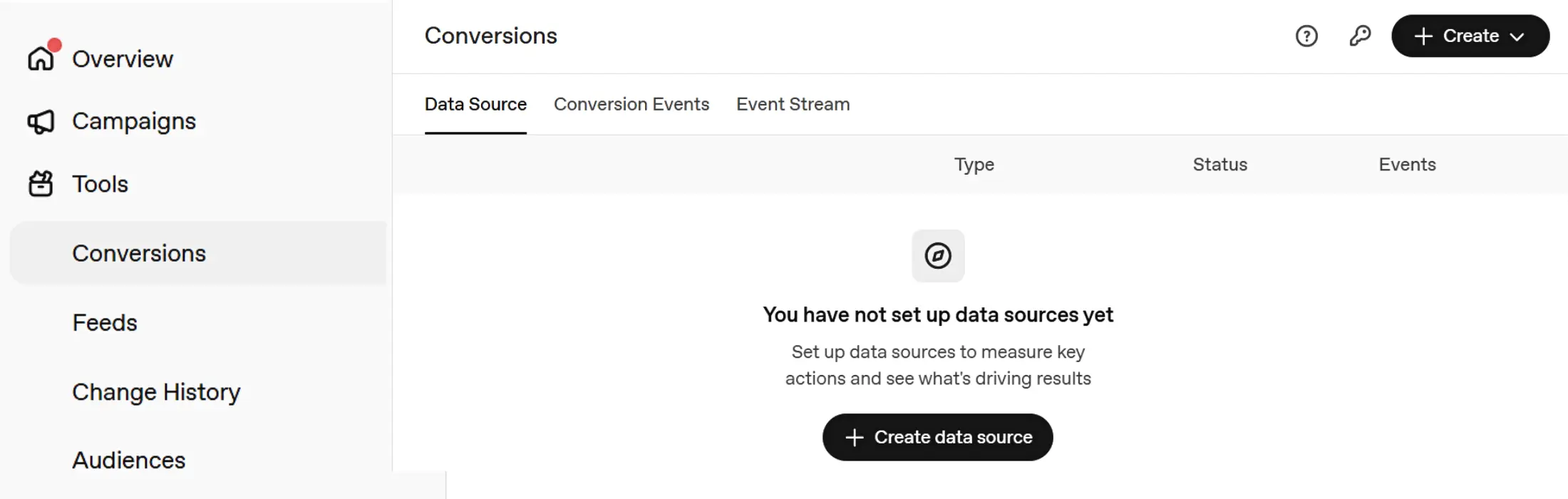Screen dimensions: 1568x499
Task: Click the Type column header
Action: pyautogui.click(x=974, y=165)
